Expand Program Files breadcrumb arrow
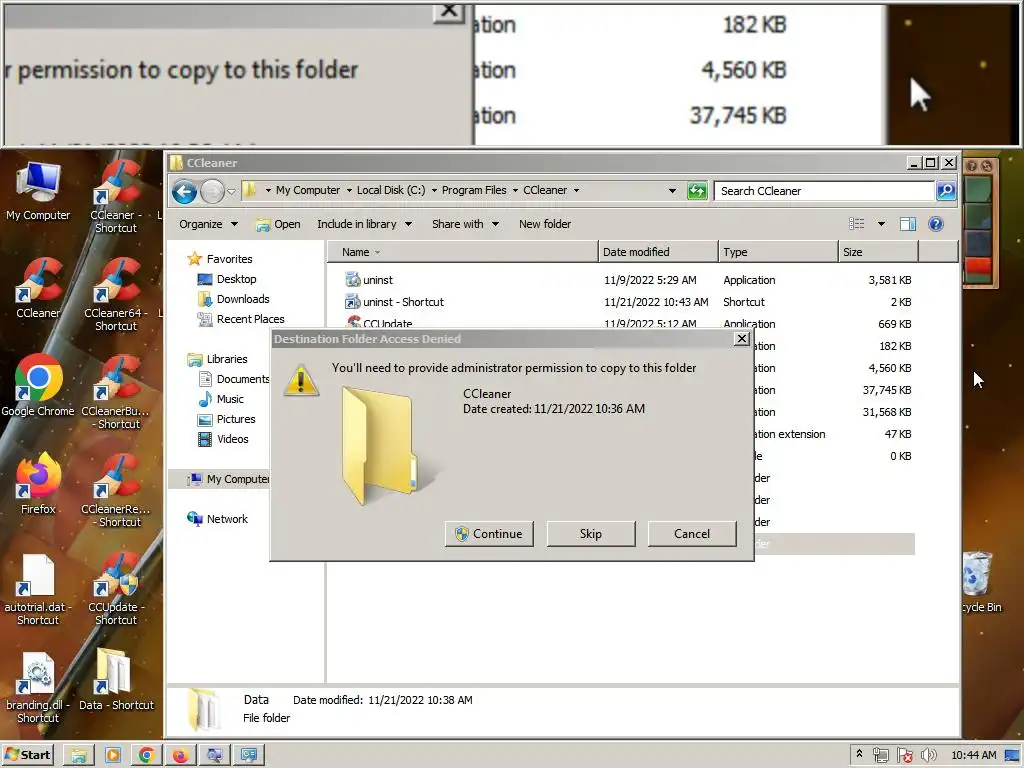The height and width of the screenshot is (768, 1024). click(515, 191)
